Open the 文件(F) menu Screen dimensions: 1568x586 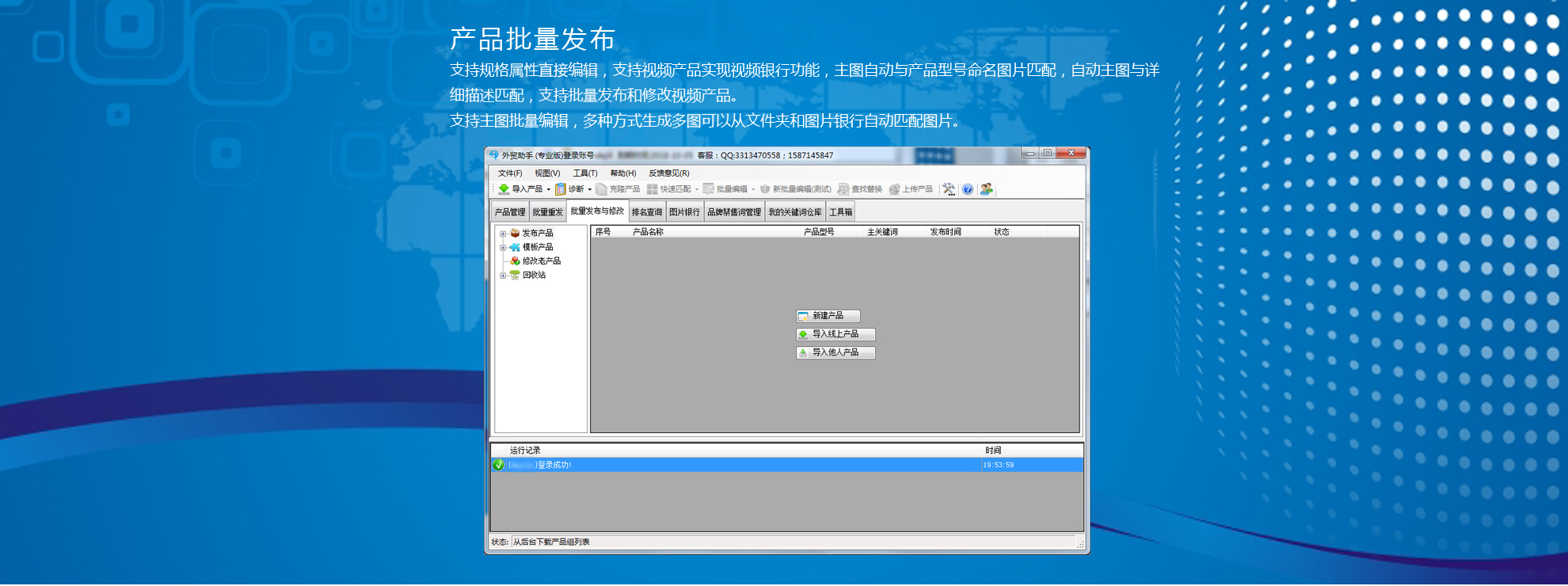point(510,173)
